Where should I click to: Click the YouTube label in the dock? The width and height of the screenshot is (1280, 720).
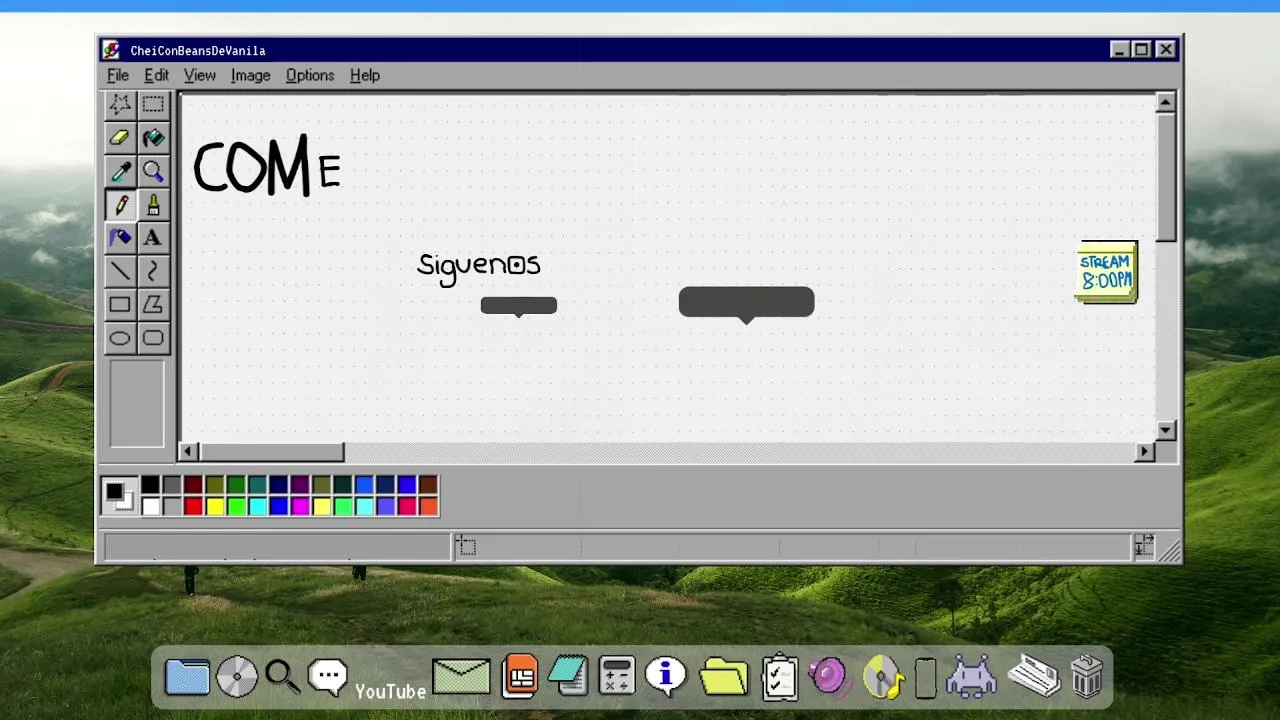coord(390,691)
